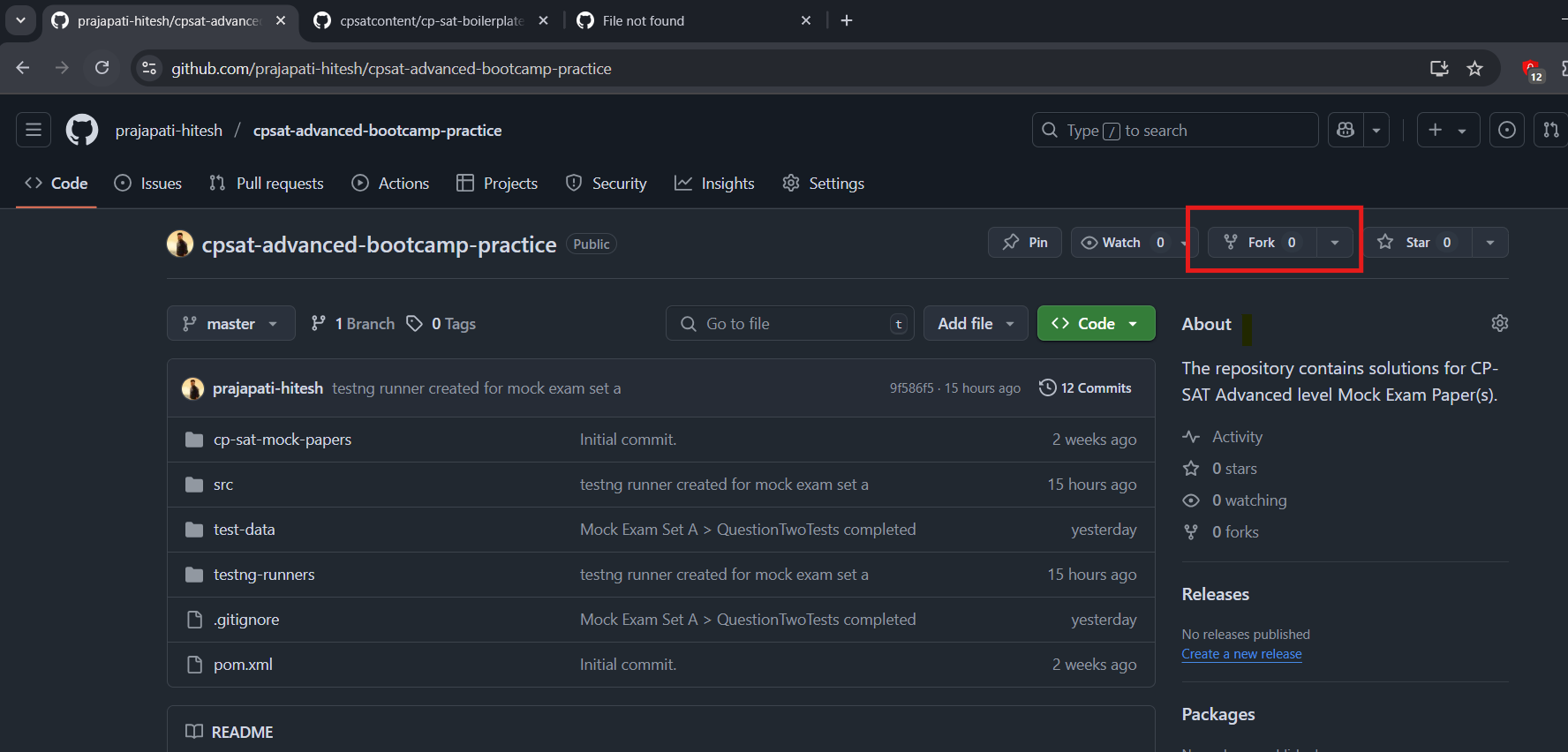
Task: Open the .gitignore file
Action: point(246,620)
